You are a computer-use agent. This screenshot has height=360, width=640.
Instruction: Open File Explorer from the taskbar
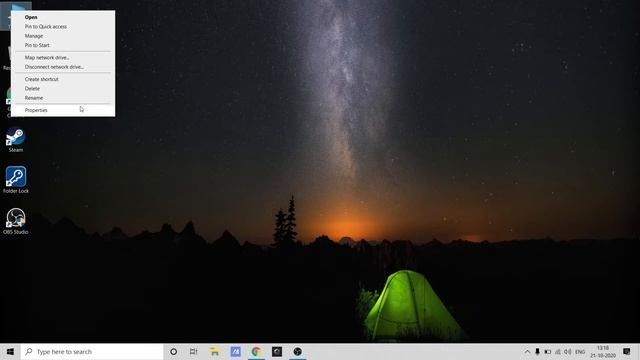pyautogui.click(x=214, y=351)
